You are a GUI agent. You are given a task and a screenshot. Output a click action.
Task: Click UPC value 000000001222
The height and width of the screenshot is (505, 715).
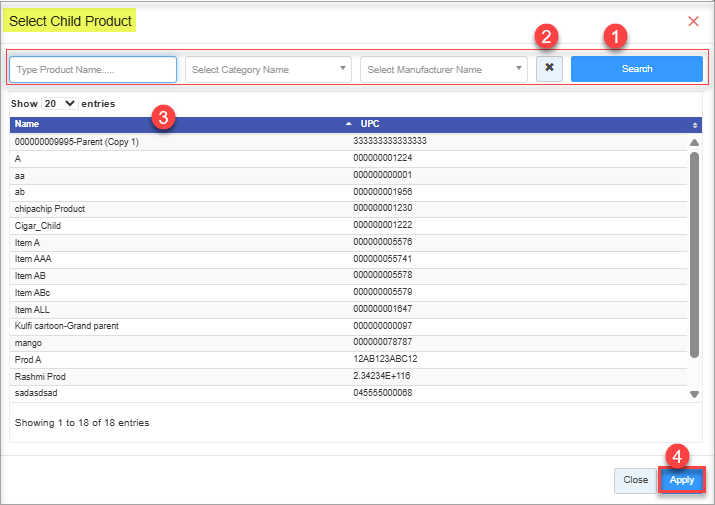click(x=383, y=225)
